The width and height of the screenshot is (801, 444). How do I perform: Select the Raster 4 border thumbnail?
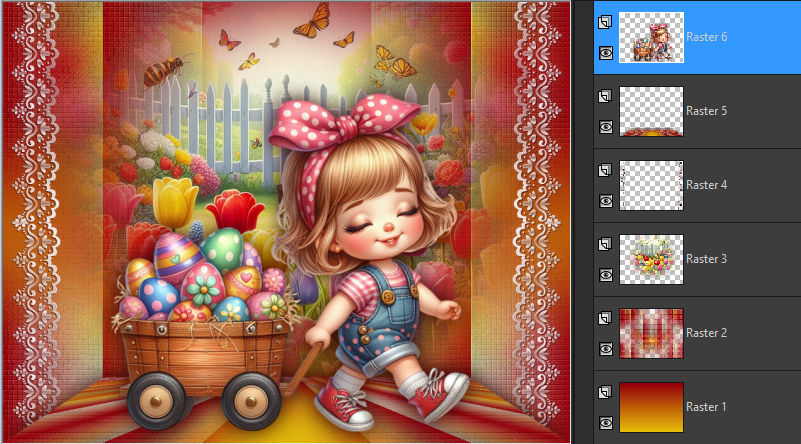point(651,185)
